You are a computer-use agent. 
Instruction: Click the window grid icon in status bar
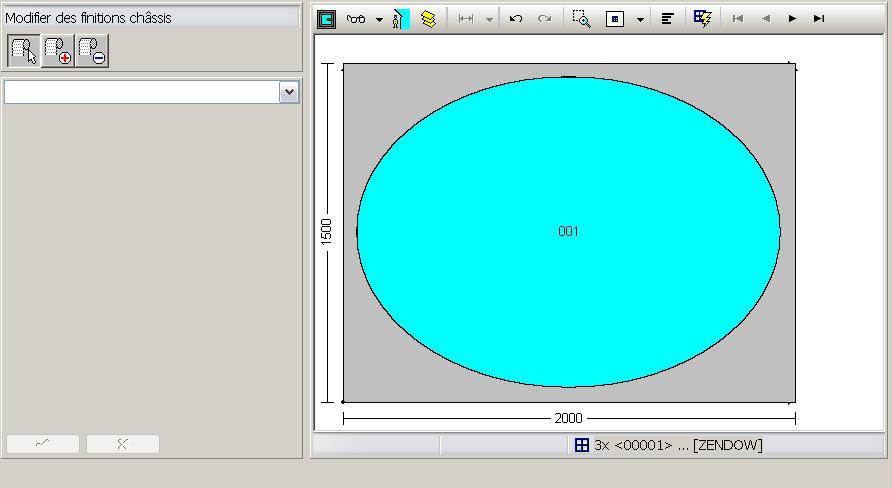pyautogui.click(x=581, y=445)
